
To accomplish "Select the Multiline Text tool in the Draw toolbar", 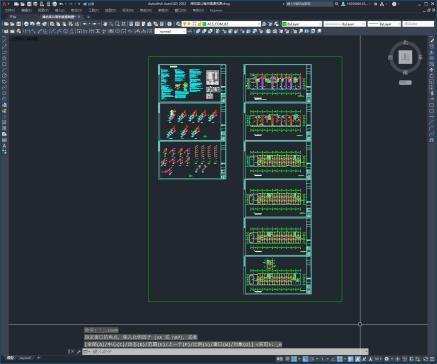I will click(x=4, y=146).
